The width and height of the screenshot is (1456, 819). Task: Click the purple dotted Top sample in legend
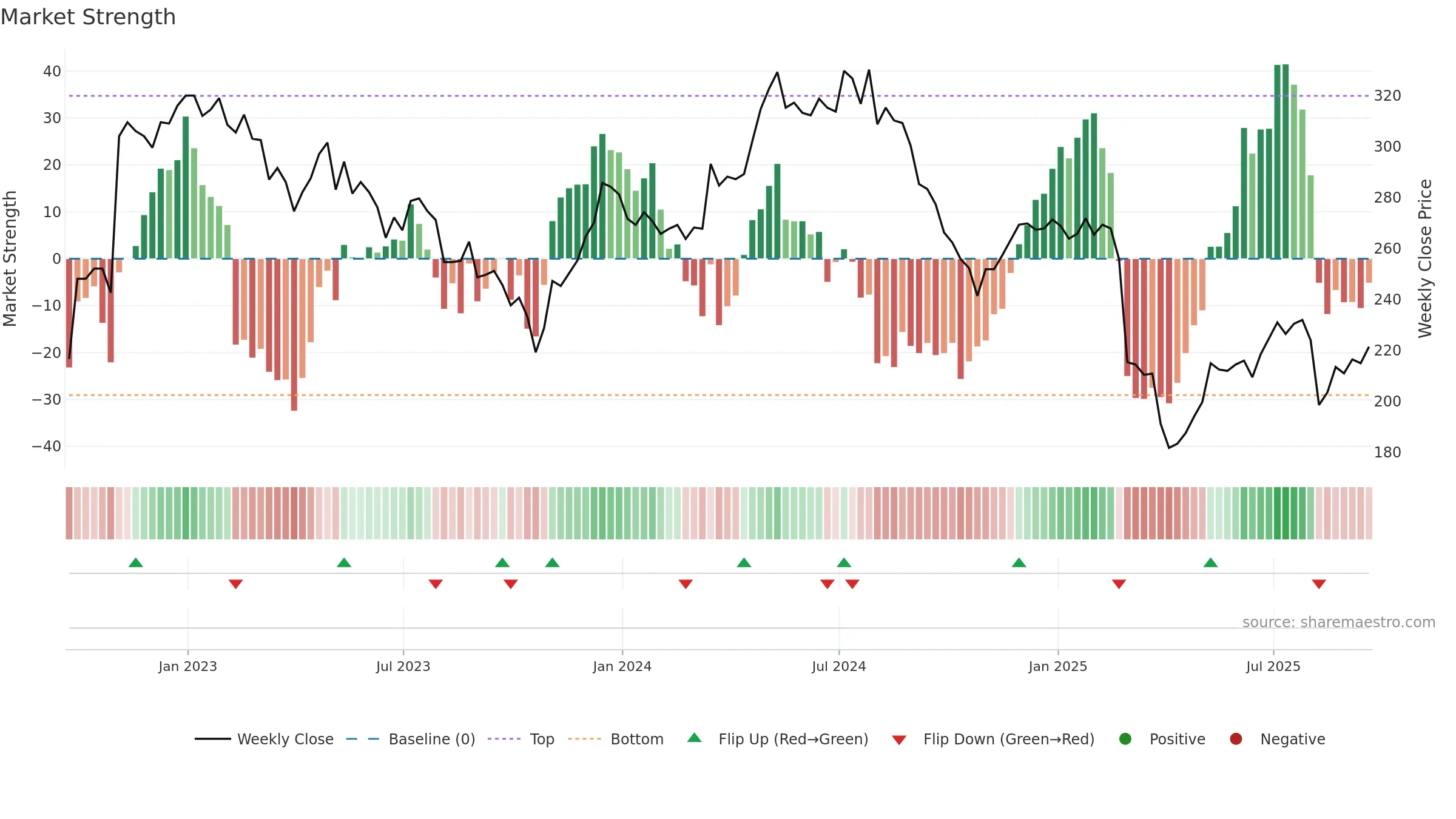click(x=504, y=739)
